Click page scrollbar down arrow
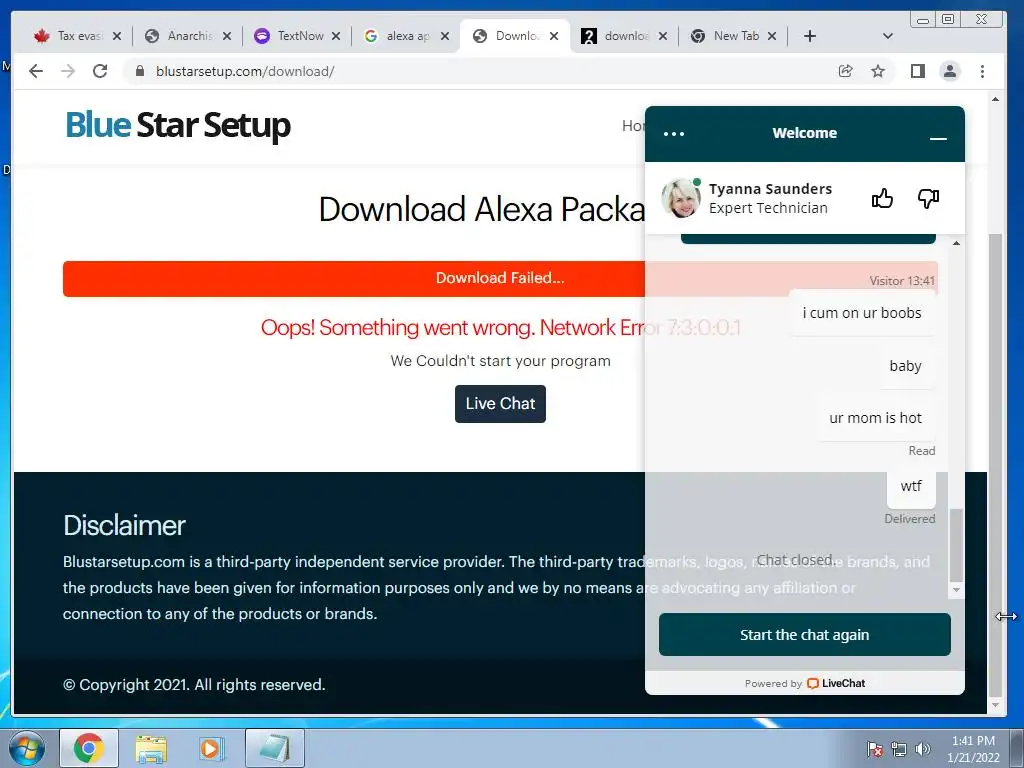Viewport: 1024px width, 768px height. (995, 705)
